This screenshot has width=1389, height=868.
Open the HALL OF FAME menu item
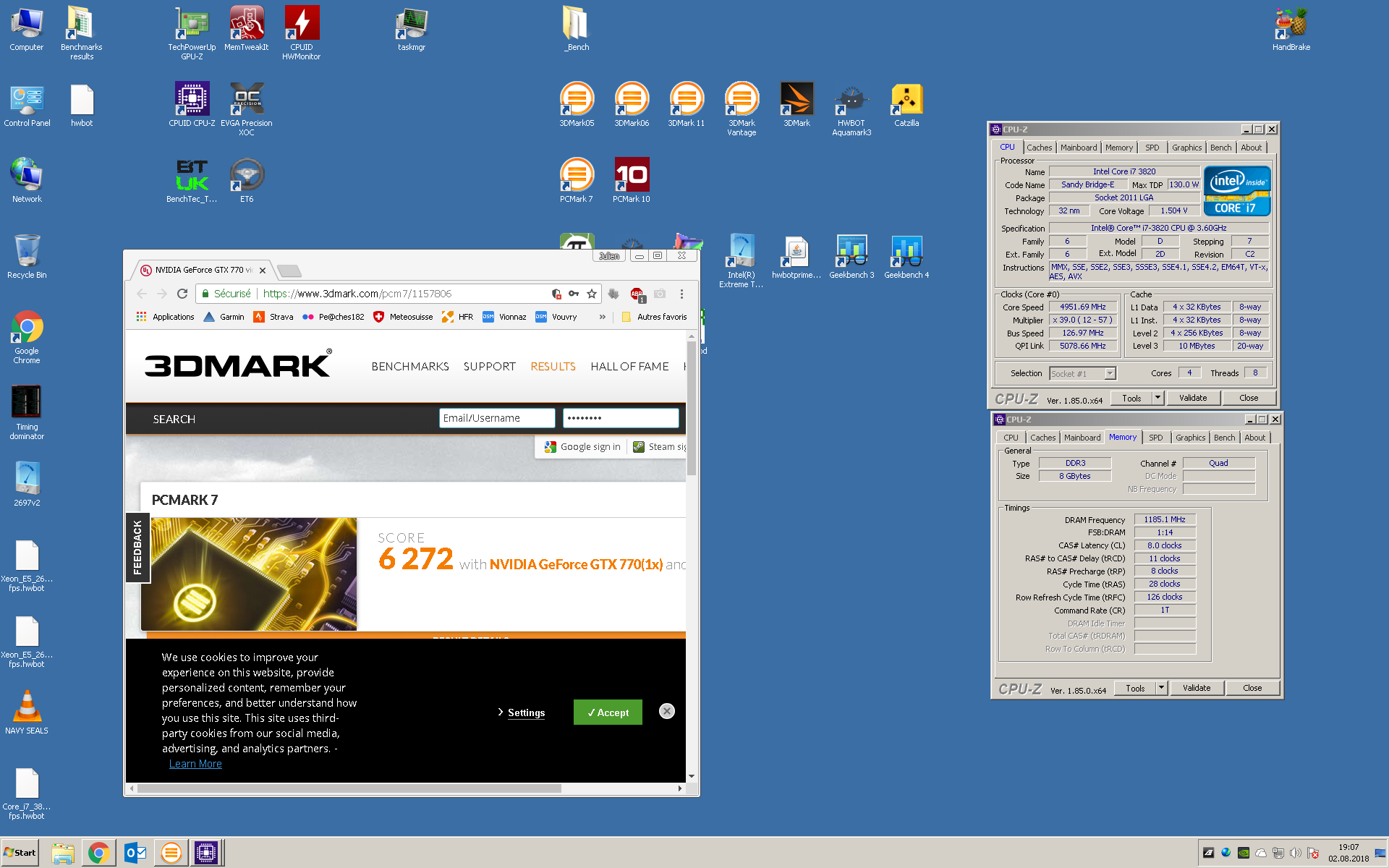pos(629,367)
